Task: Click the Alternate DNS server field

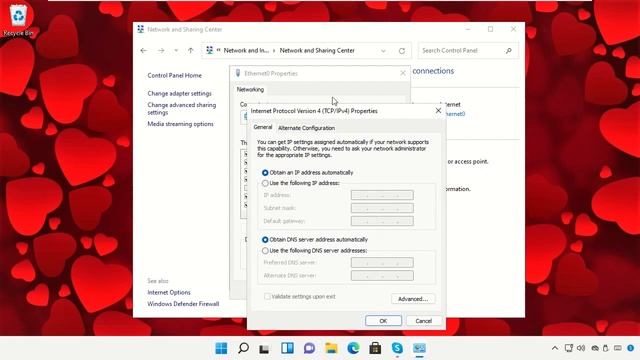Action: click(x=382, y=276)
